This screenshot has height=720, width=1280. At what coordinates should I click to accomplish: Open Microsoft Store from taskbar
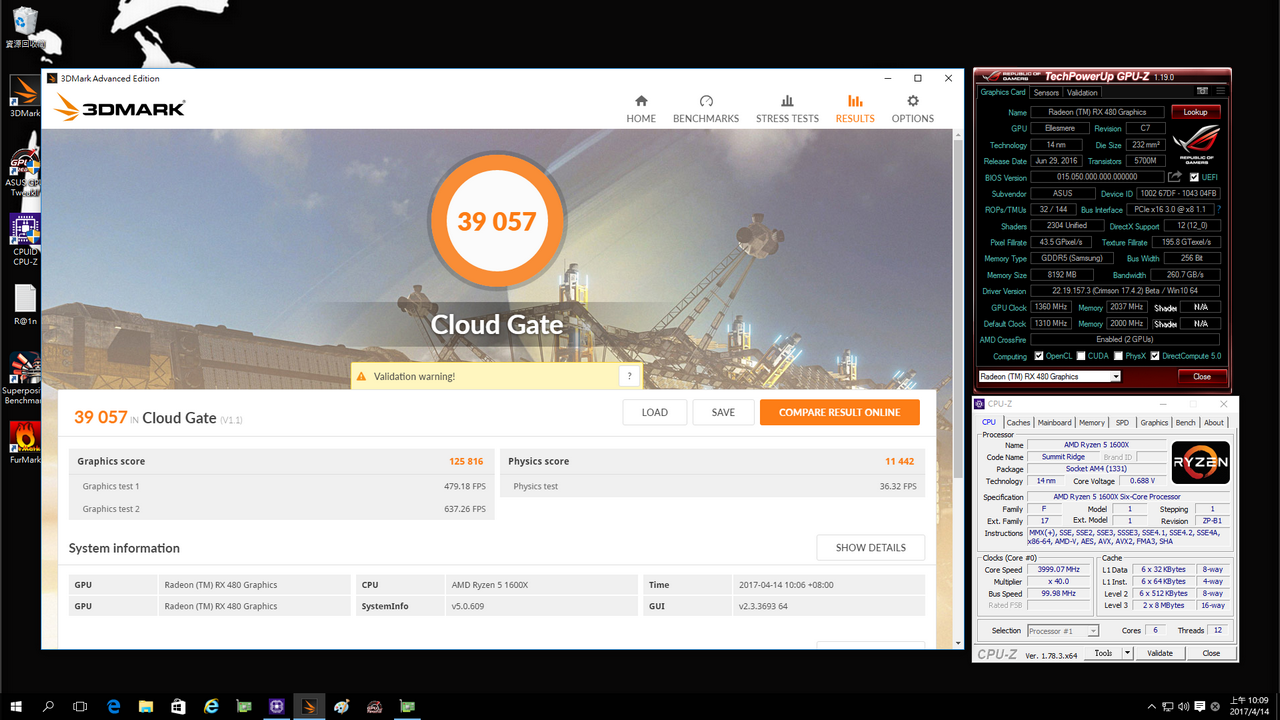point(178,706)
